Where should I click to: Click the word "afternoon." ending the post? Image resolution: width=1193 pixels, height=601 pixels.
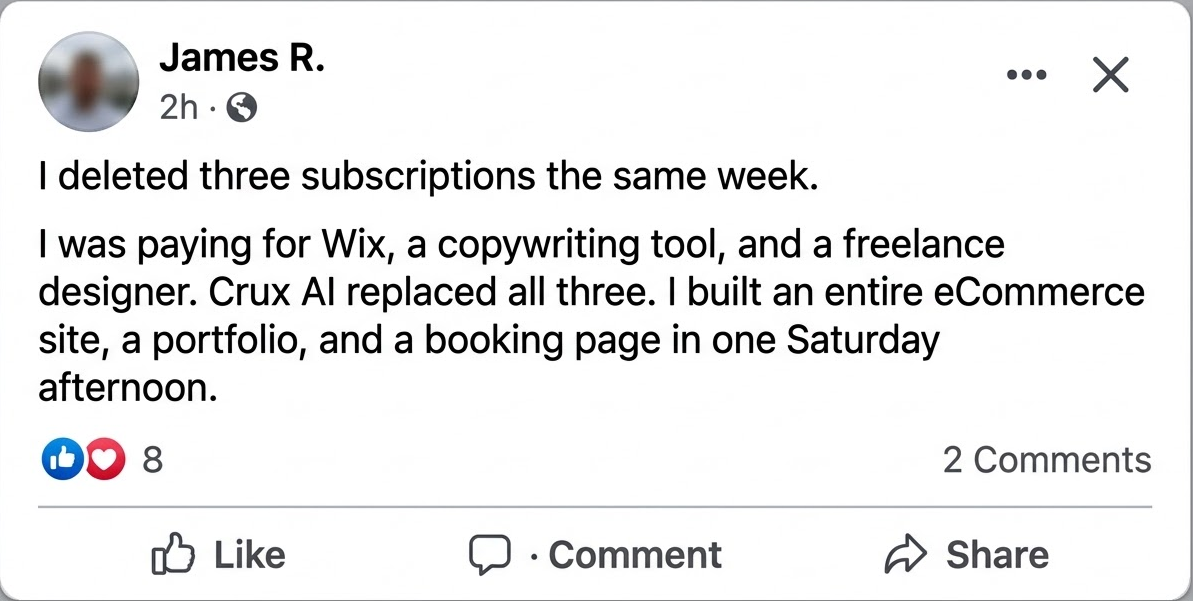point(127,388)
